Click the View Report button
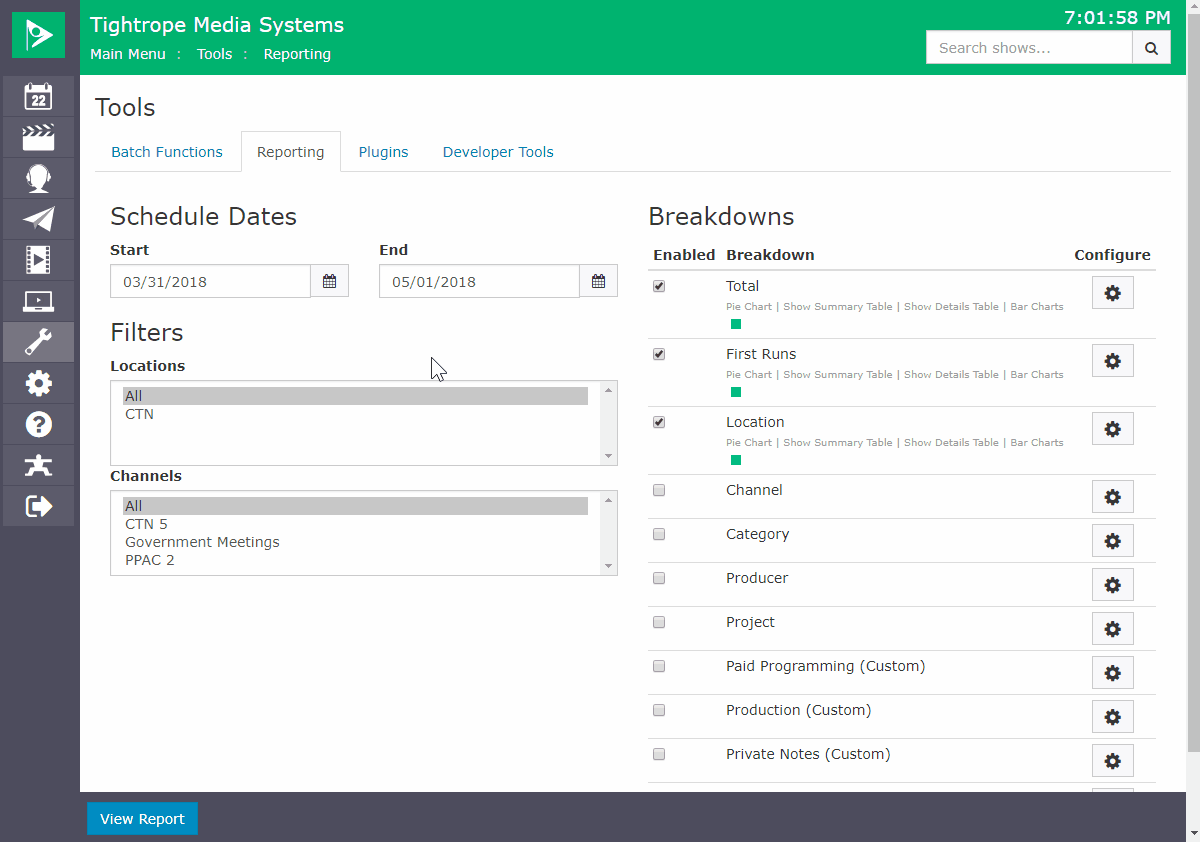Viewport: 1200px width, 842px height. (x=142, y=819)
